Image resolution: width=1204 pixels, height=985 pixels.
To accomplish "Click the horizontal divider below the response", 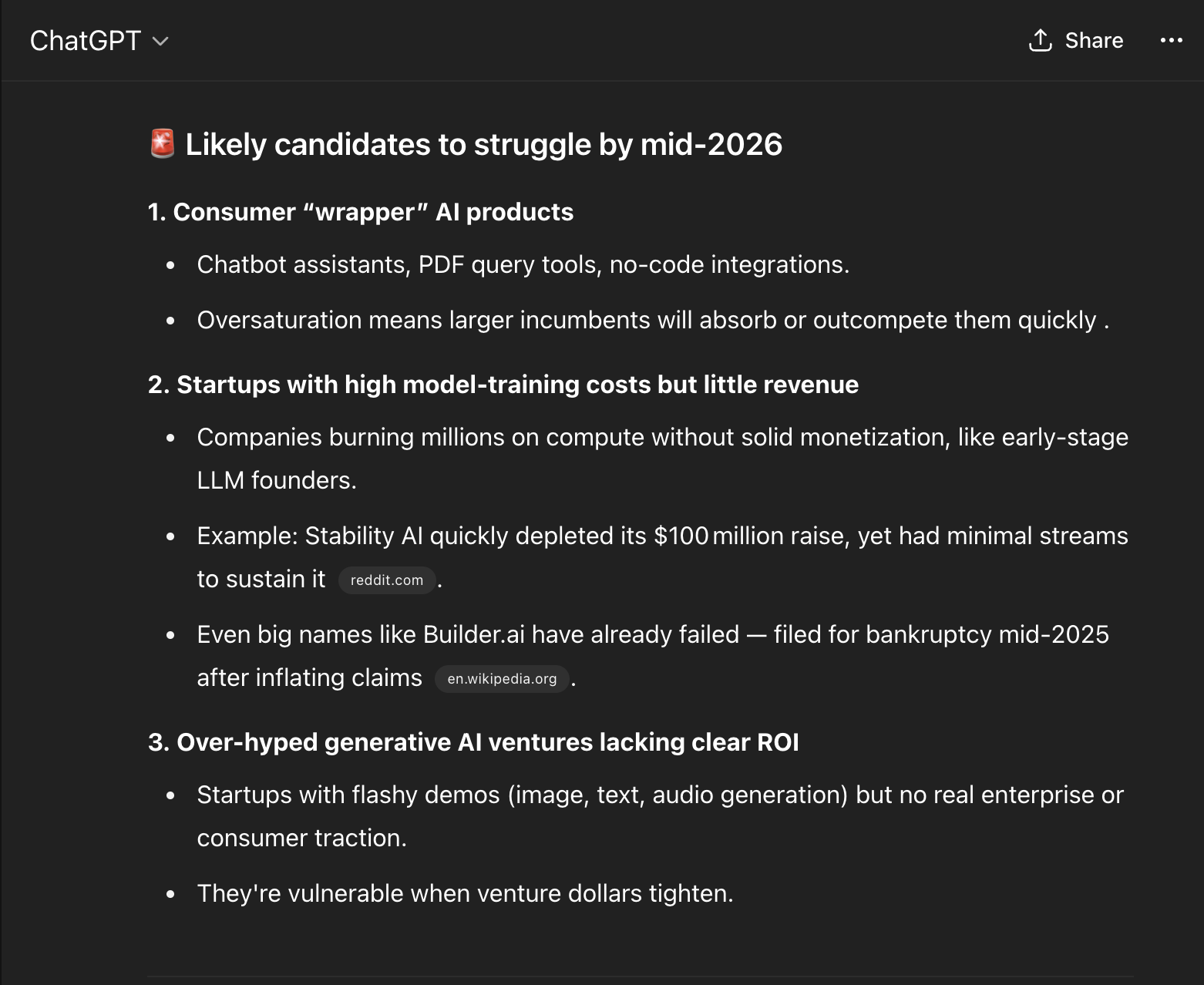I will [x=641, y=977].
